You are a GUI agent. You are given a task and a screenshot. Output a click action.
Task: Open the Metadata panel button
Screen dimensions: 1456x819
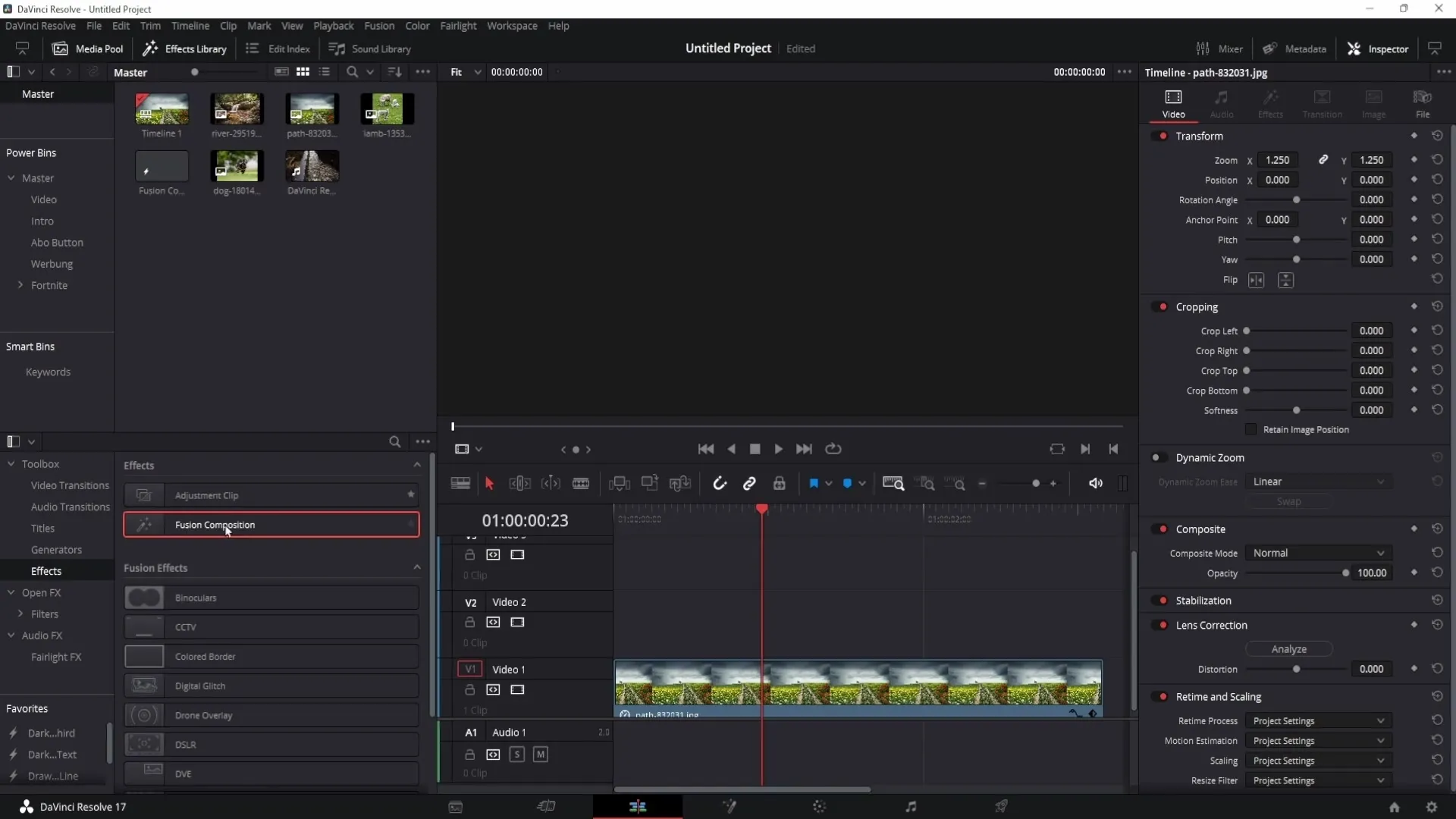coord(1294,49)
